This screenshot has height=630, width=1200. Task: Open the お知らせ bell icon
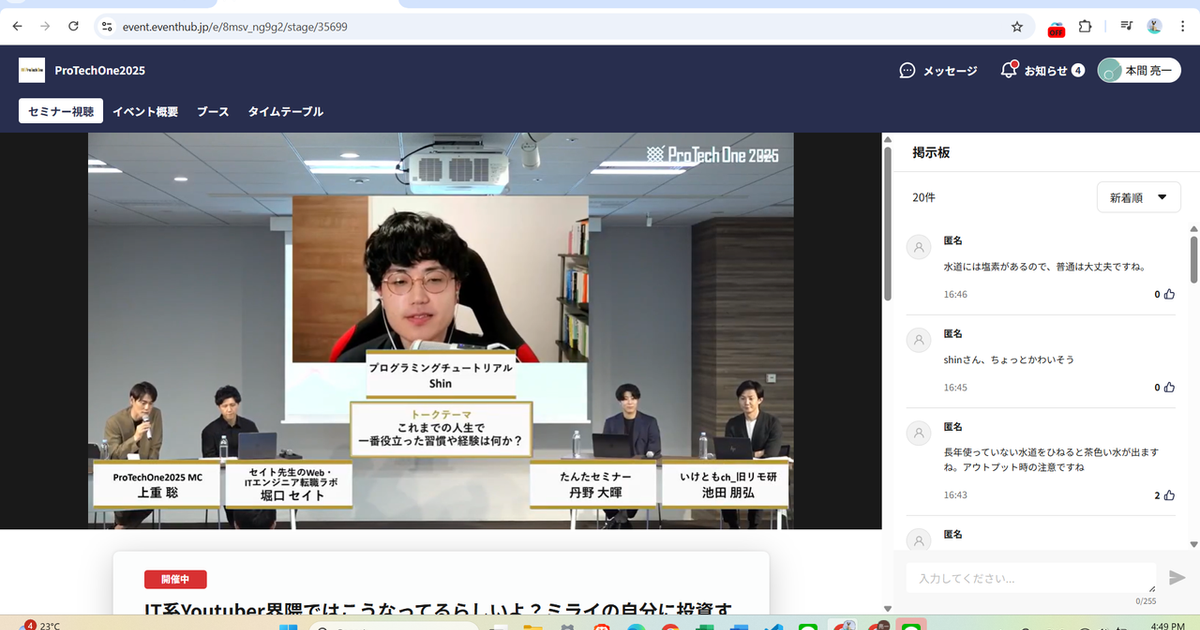(1008, 70)
